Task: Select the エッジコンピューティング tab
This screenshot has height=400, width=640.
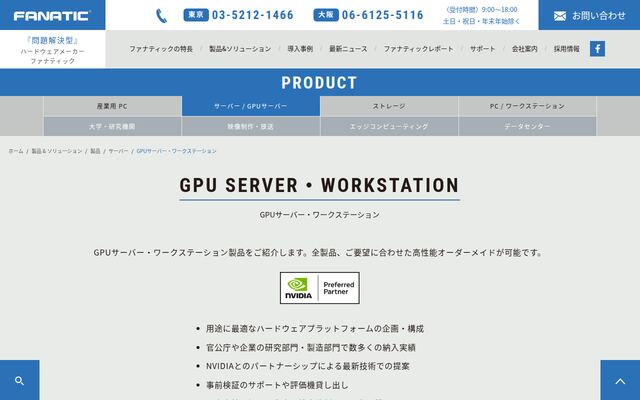Action: pyautogui.click(x=389, y=127)
